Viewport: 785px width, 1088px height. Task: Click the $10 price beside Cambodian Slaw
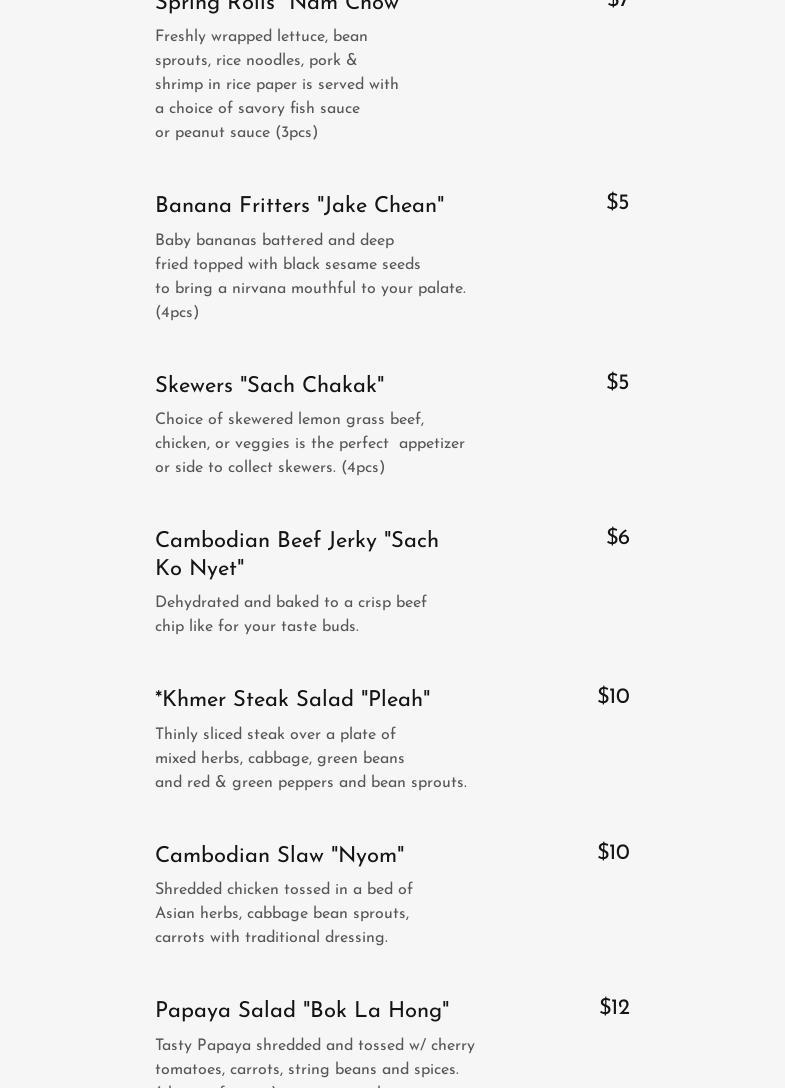pyautogui.click(x=613, y=853)
